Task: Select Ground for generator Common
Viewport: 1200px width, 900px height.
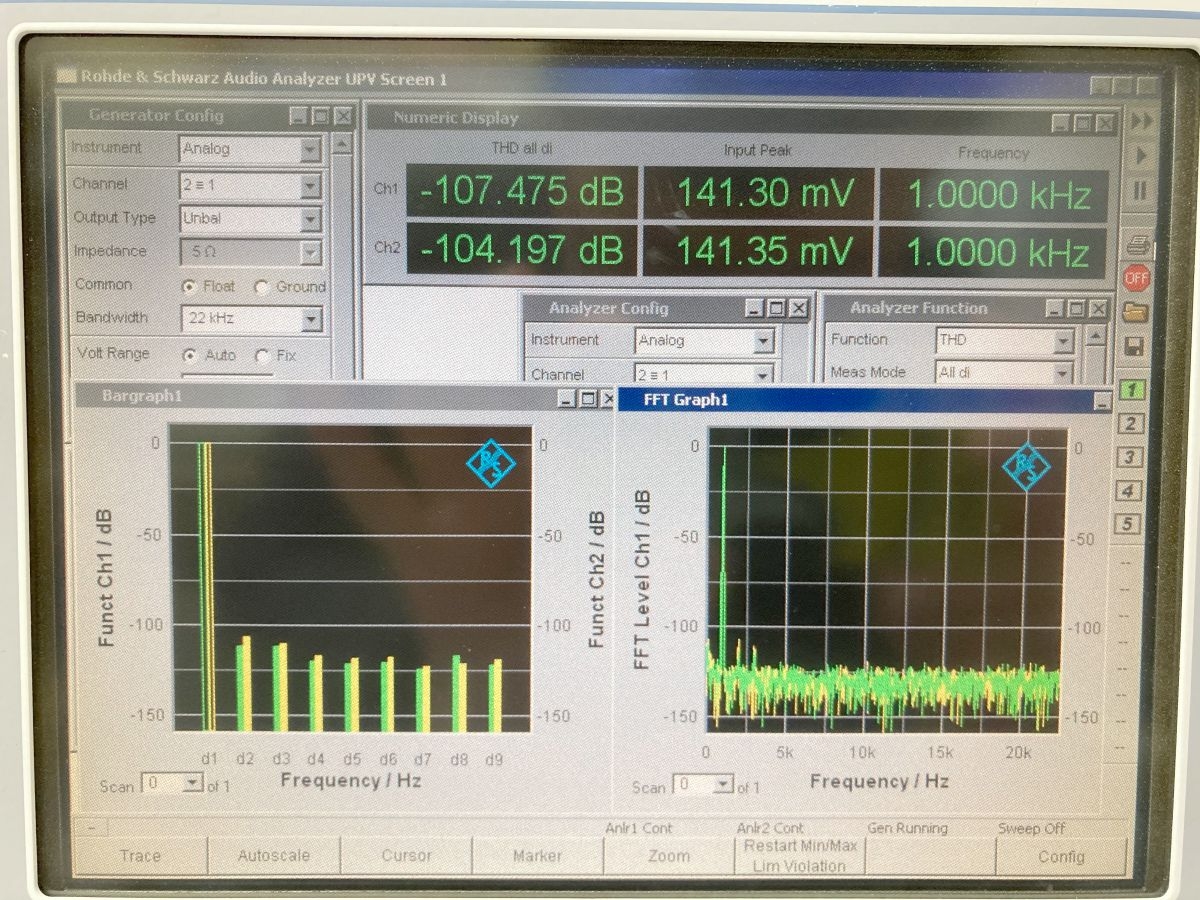Action: (x=261, y=287)
